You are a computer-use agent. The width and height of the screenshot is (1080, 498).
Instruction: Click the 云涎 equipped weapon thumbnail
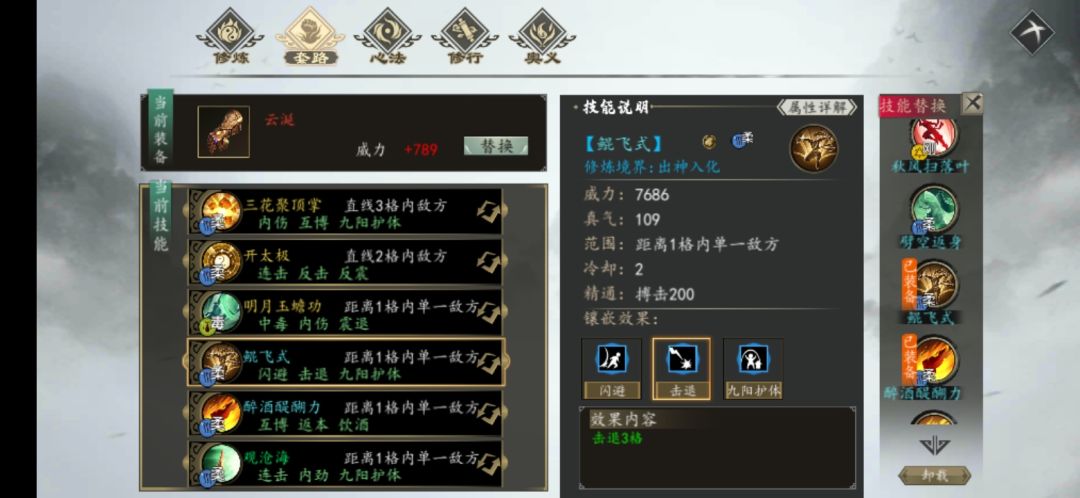coord(224,132)
